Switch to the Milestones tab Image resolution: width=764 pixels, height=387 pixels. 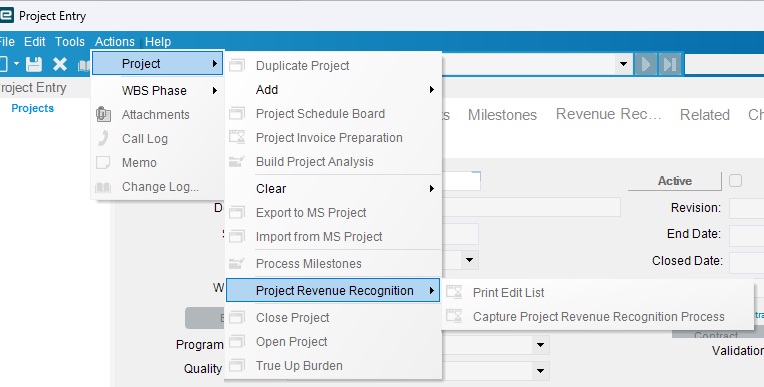(502, 115)
